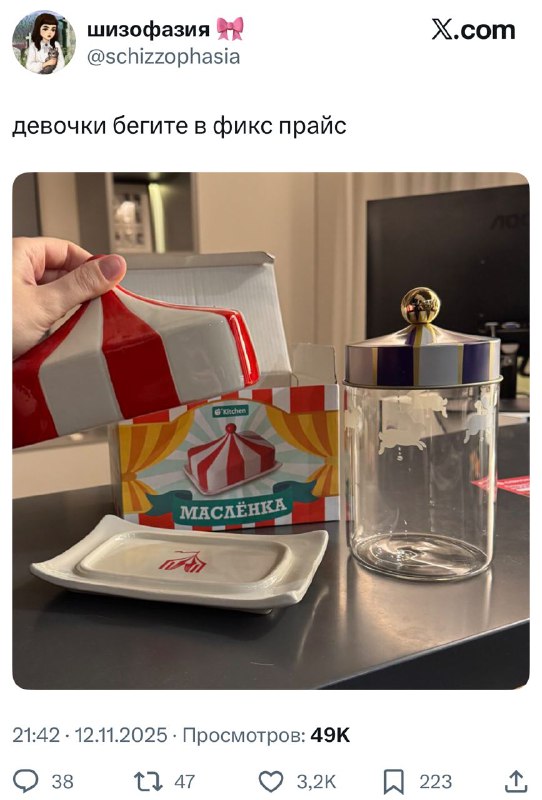Tap the retweet arrows icon
Image resolution: width=542 pixels, height=800 pixels.
[x=148, y=781]
